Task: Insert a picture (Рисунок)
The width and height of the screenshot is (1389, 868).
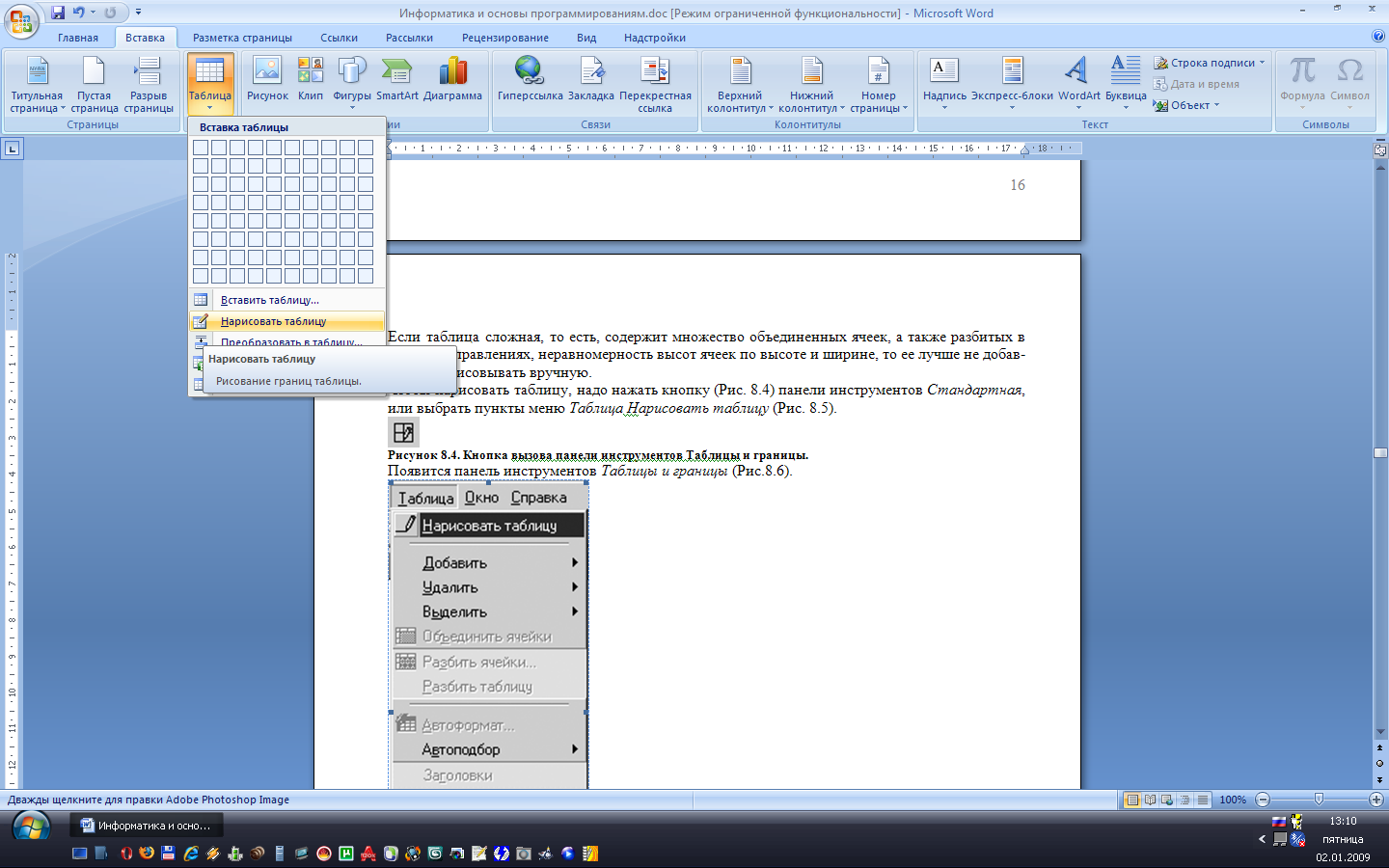Action: [267, 80]
